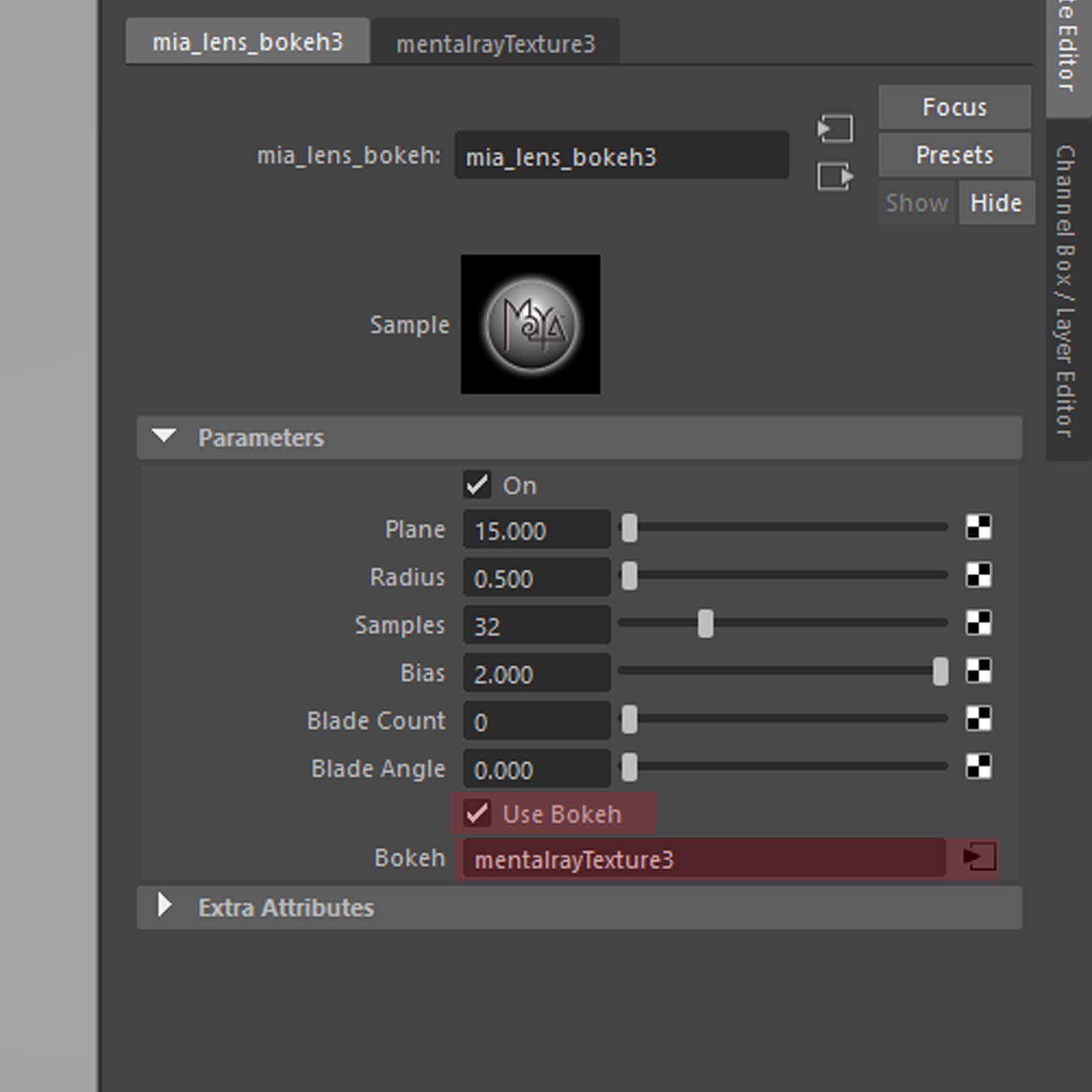The height and width of the screenshot is (1092, 1092).
Task: Select the mia_lens_bokeh3 tab
Action: pyautogui.click(x=247, y=43)
